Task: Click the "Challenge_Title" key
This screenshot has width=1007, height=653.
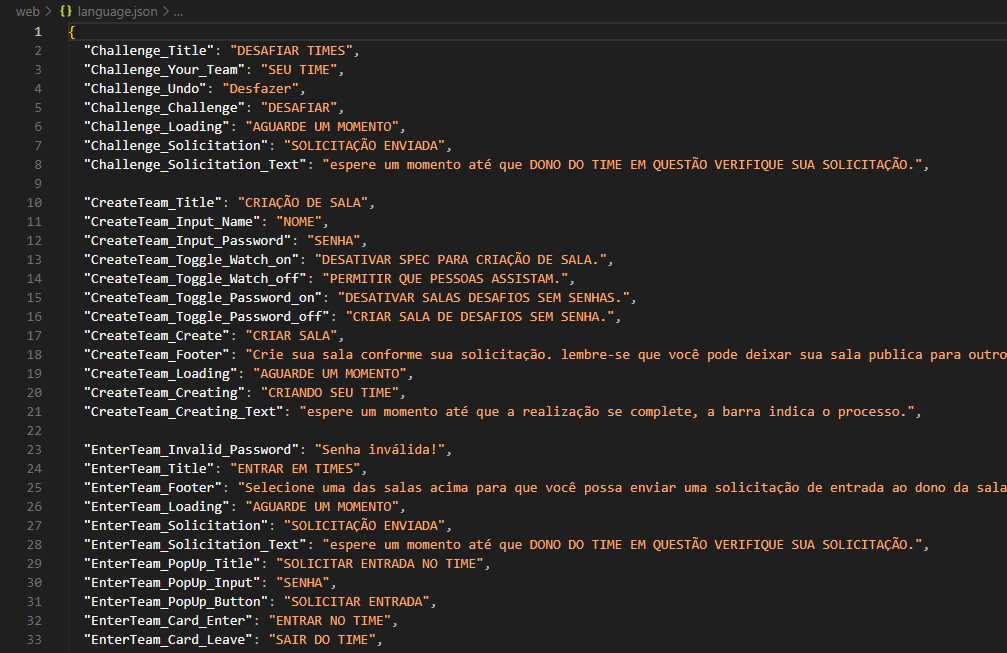Action: 150,50
